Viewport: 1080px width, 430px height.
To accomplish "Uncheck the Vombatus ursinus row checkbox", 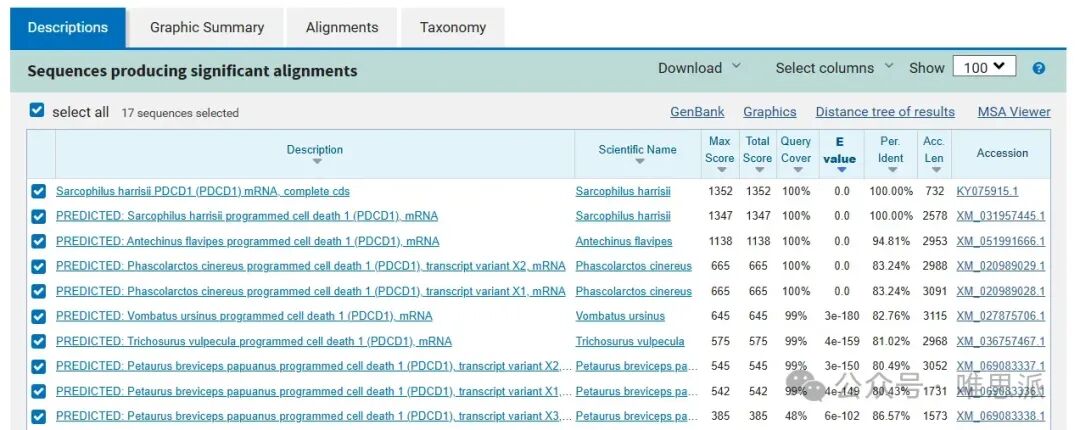I will (39, 316).
